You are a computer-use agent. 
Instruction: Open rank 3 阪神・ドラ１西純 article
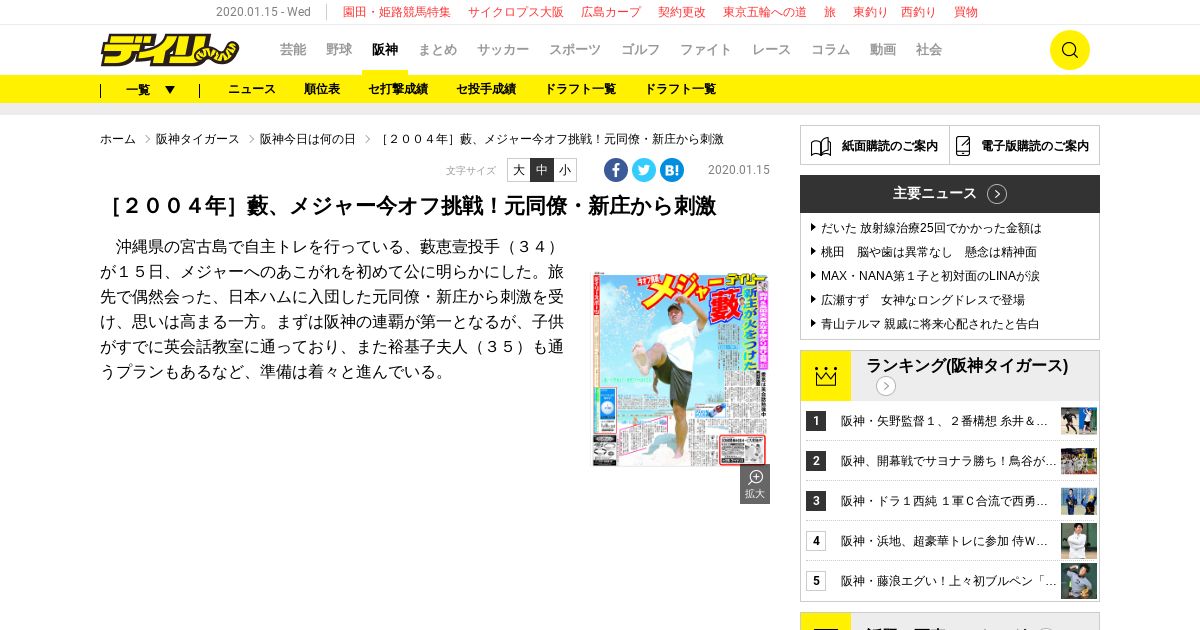coord(945,501)
